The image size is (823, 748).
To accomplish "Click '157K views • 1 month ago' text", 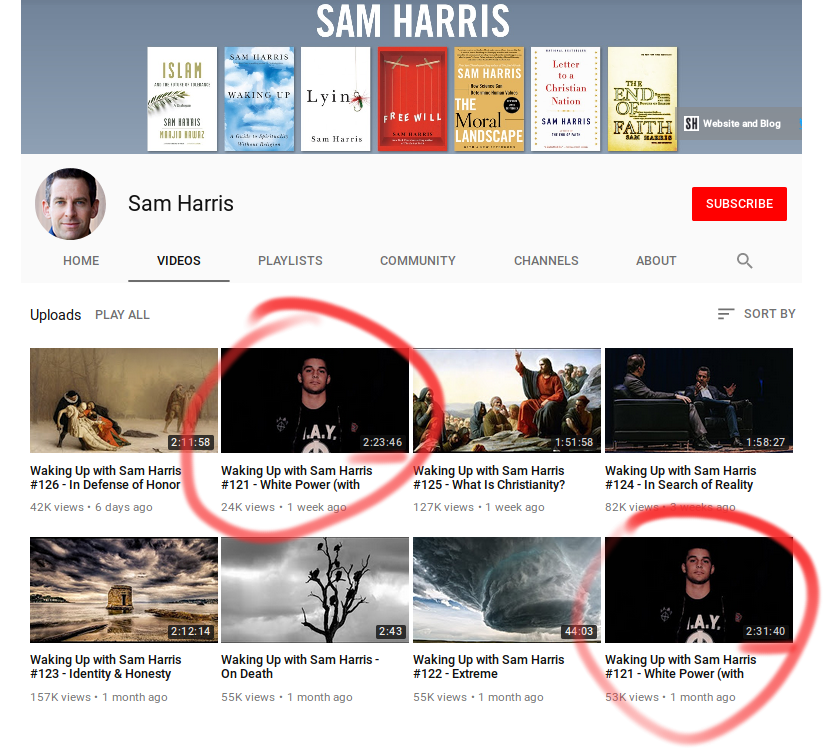I will click(99, 697).
